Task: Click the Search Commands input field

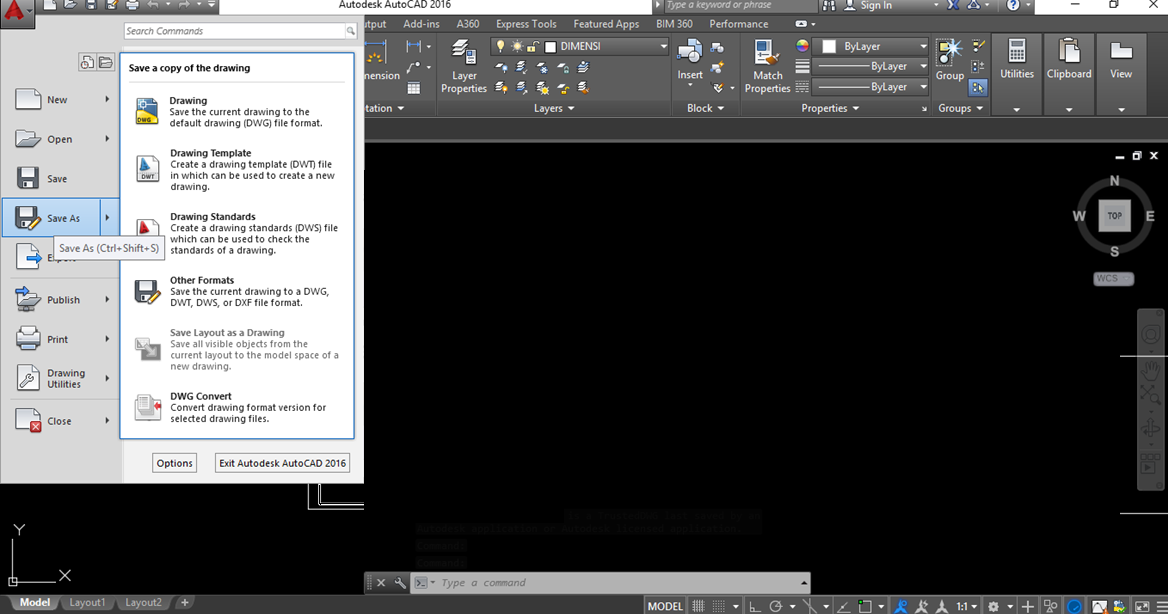Action: pyautogui.click(x=235, y=31)
